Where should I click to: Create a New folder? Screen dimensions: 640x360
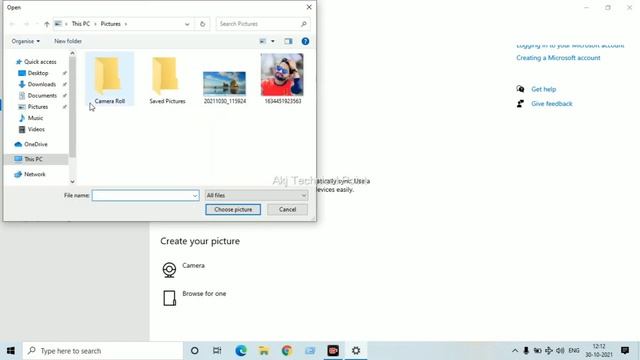[x=68, y=41]
